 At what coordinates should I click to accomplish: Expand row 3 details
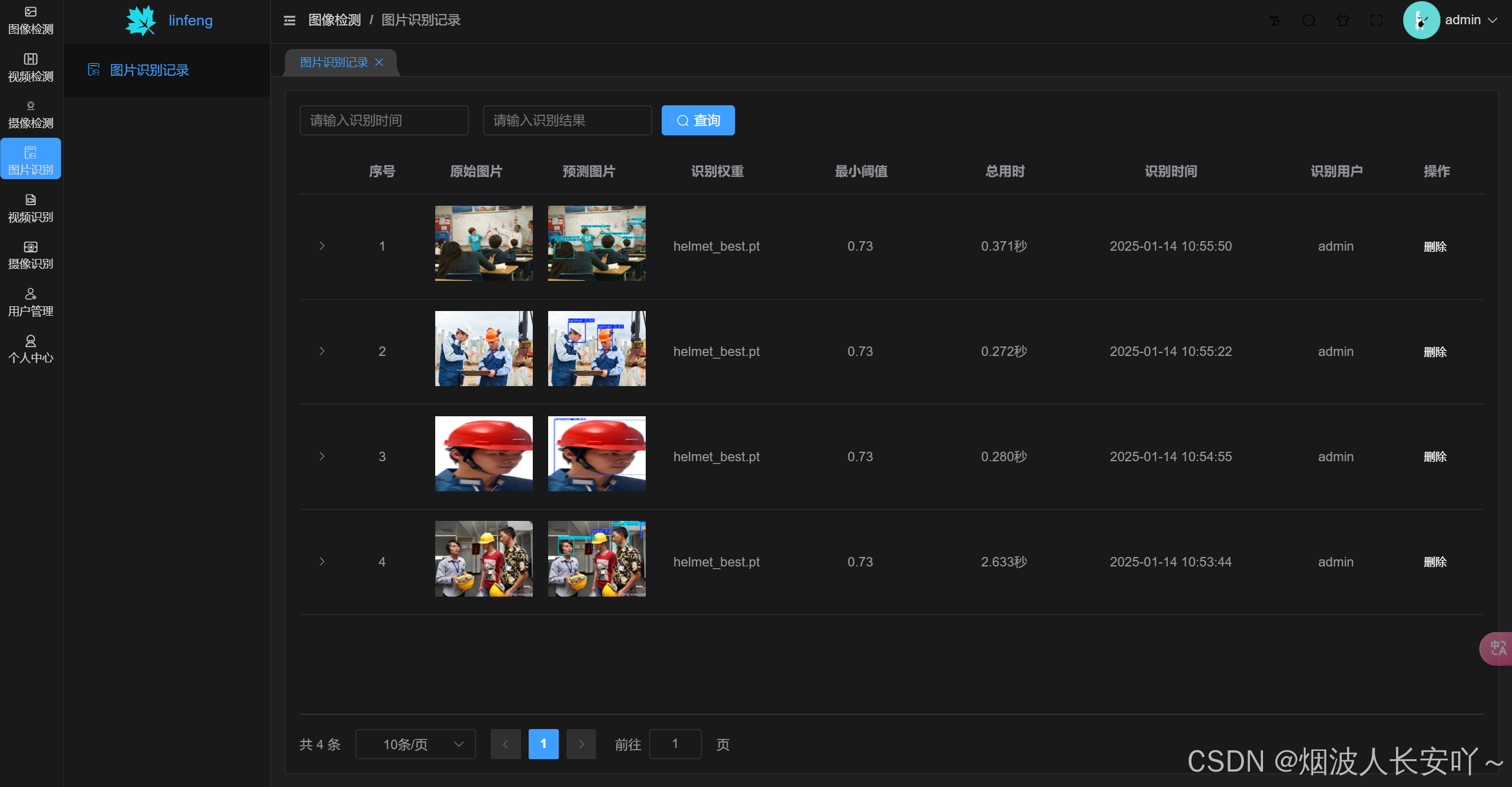pyautogui.click(x=322, y=456)
